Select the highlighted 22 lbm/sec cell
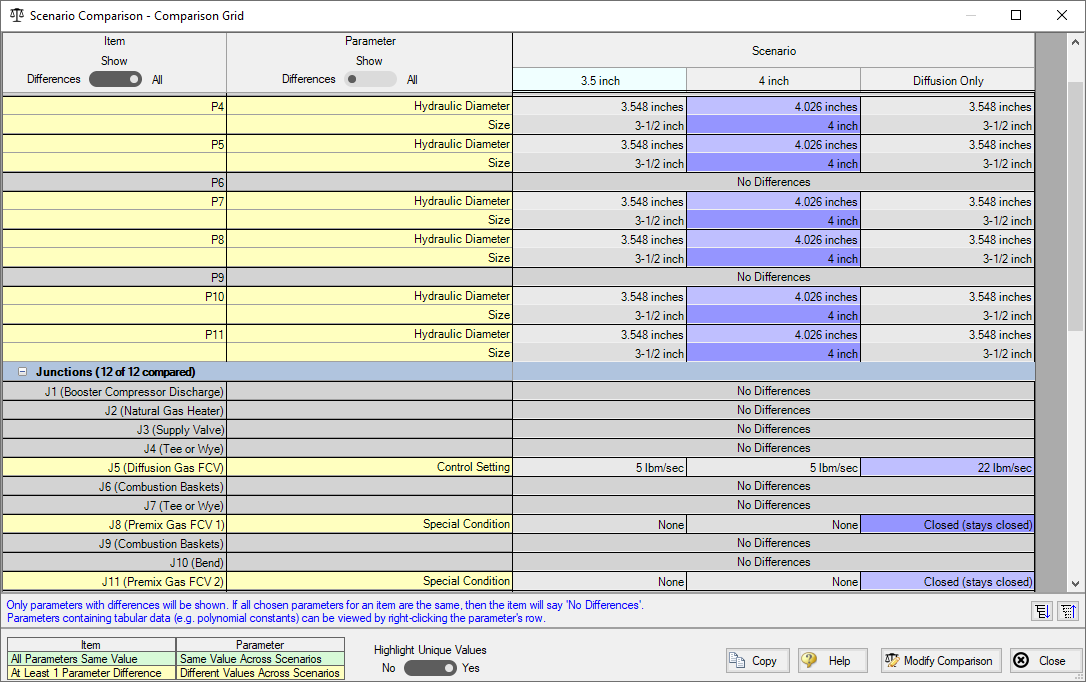 point(947,467)
